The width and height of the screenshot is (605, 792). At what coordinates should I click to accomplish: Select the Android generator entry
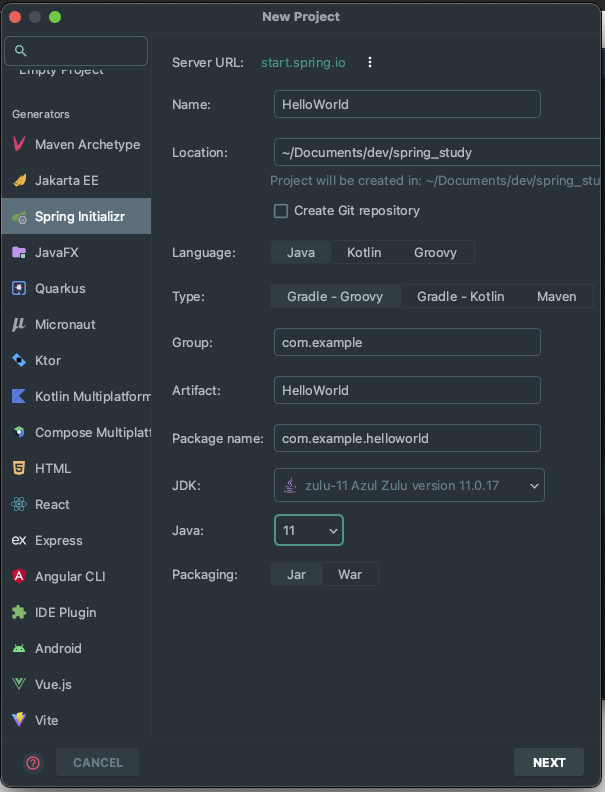(x=76, y=648)
